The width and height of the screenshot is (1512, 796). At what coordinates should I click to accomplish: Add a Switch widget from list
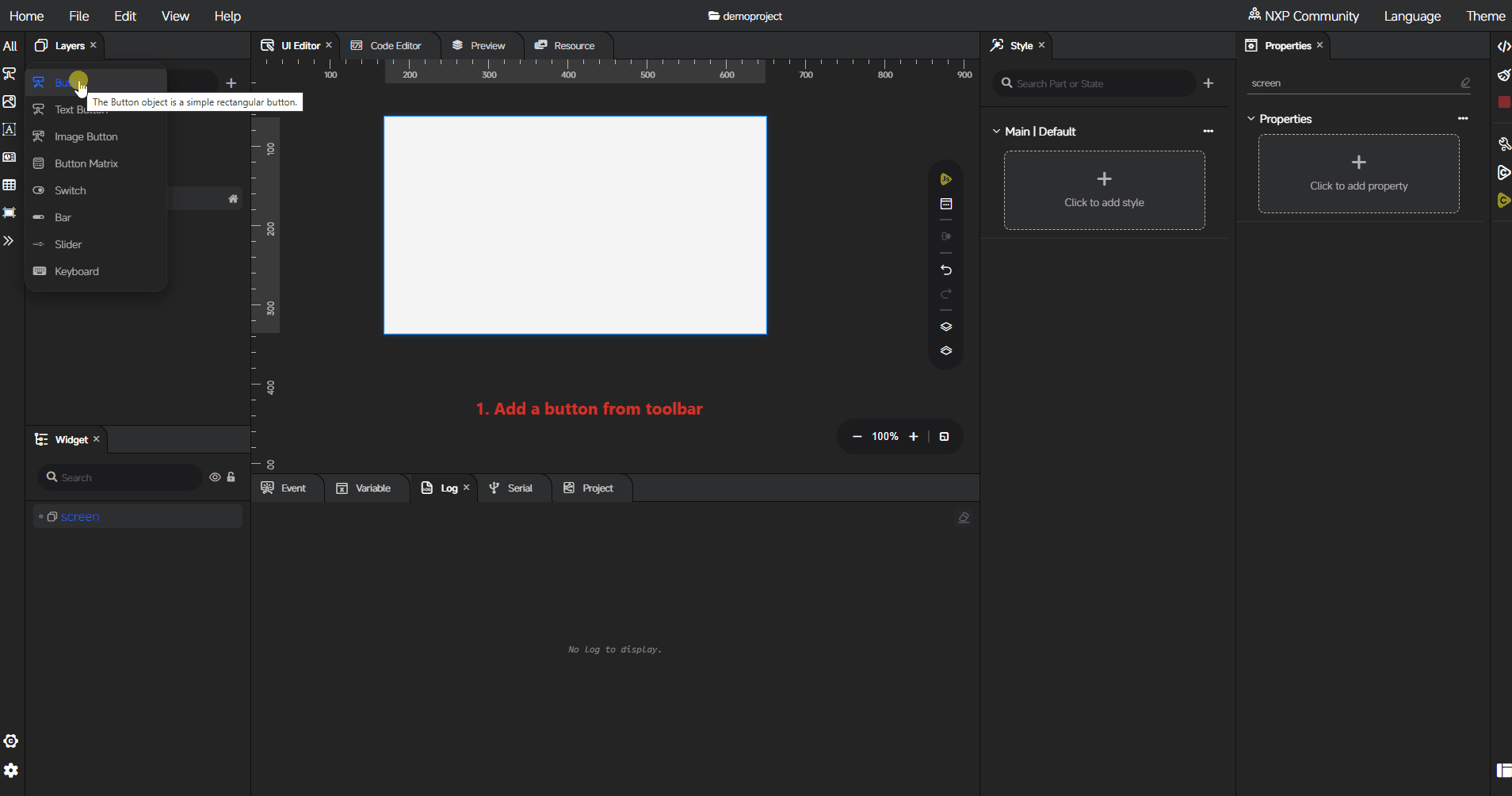coord(95,190)
